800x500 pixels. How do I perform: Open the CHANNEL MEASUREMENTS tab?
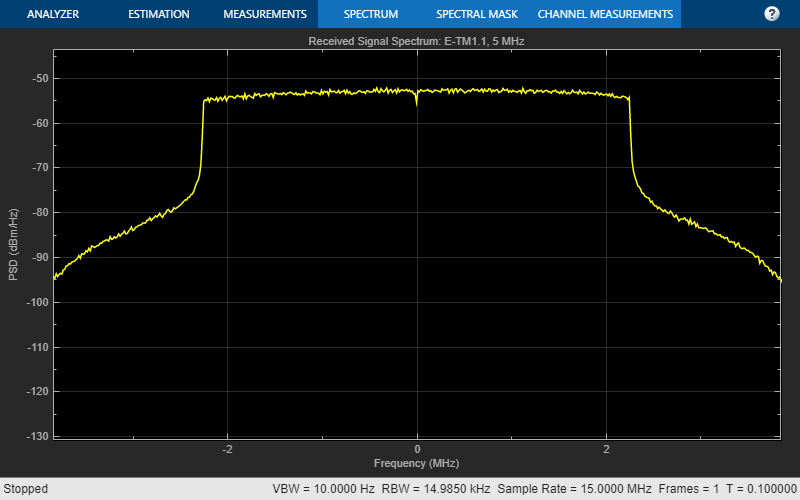[x=605, y=14]
